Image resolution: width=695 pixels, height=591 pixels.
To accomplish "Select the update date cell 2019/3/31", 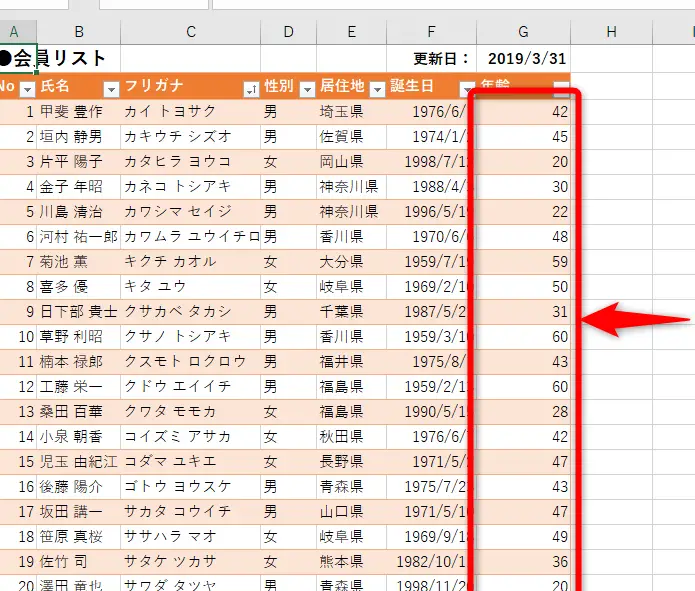I will 526,59.
